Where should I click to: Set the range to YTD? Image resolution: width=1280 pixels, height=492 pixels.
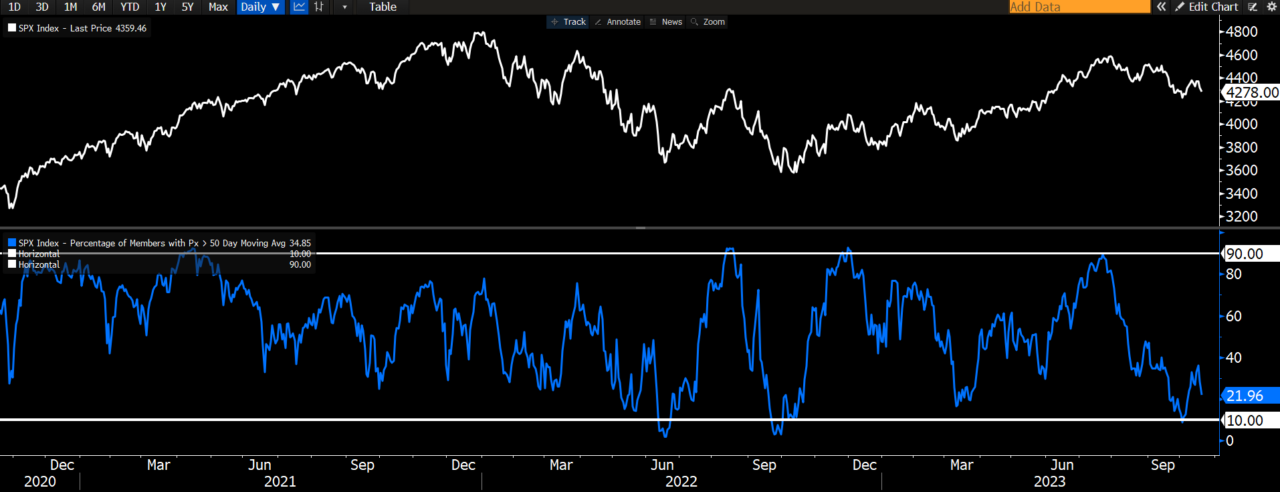(129, 7)
